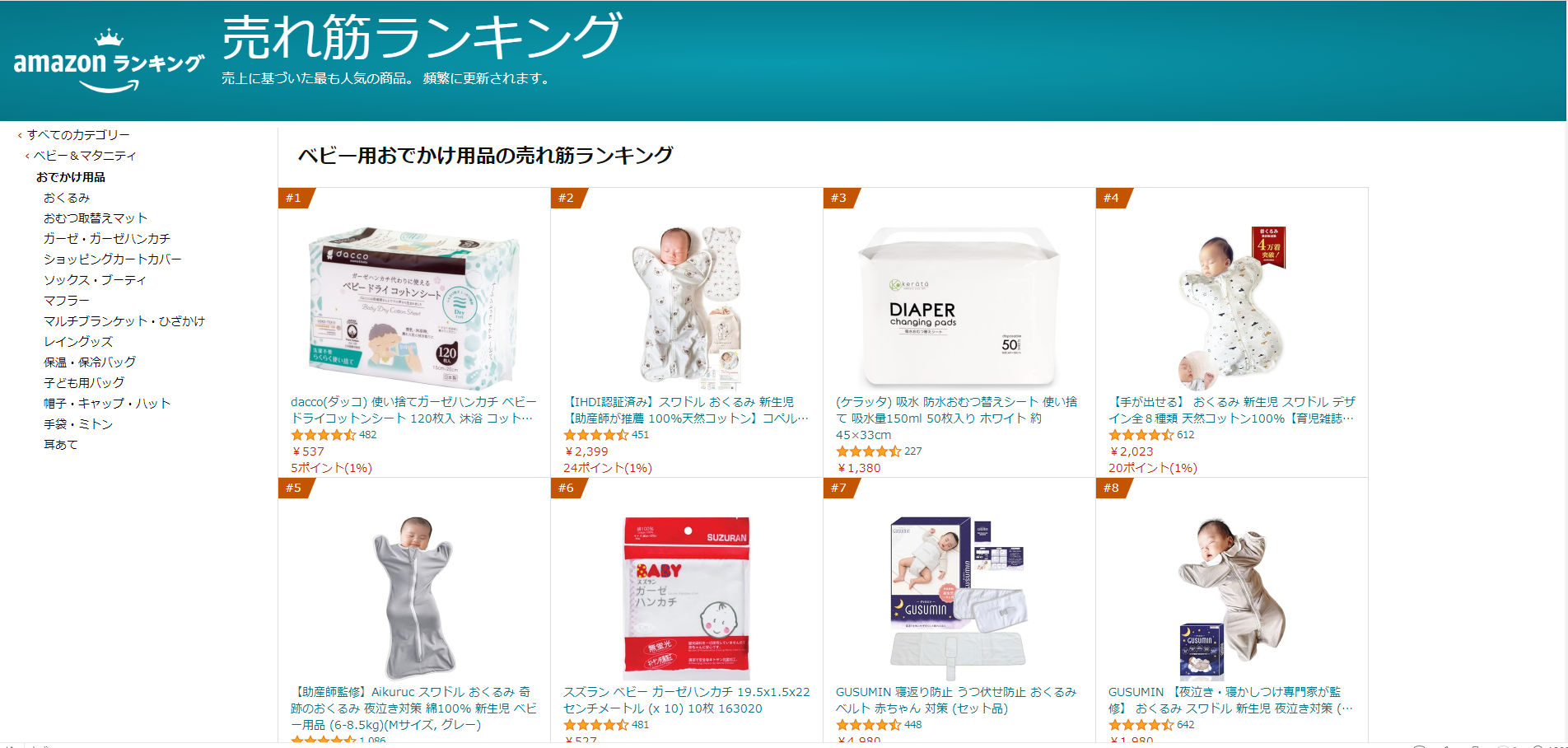
Task: Open ガーゼ・ガーゼハンカチ subcategory
Action: 107,239
